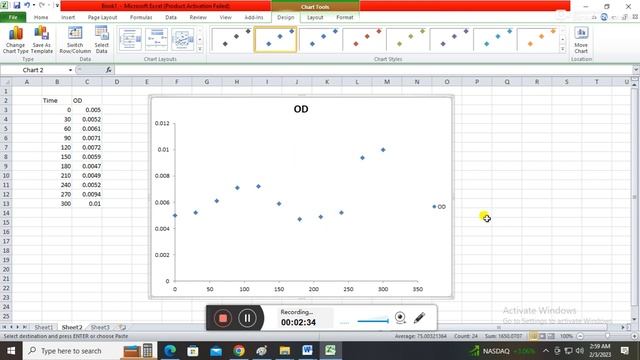Switch to Home ribbon tab
This screenshot has width=640, height=360.
pyautogui.click(x=41, y=18)
